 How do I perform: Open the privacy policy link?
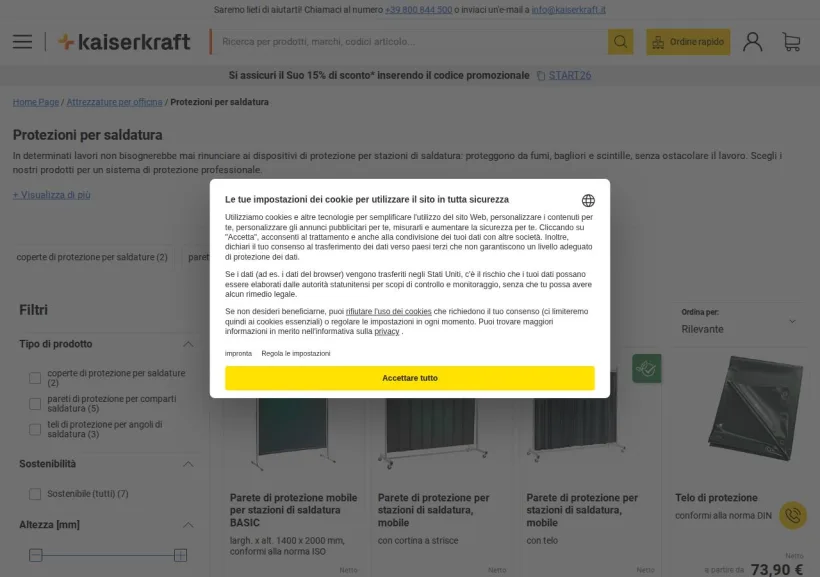386,331
